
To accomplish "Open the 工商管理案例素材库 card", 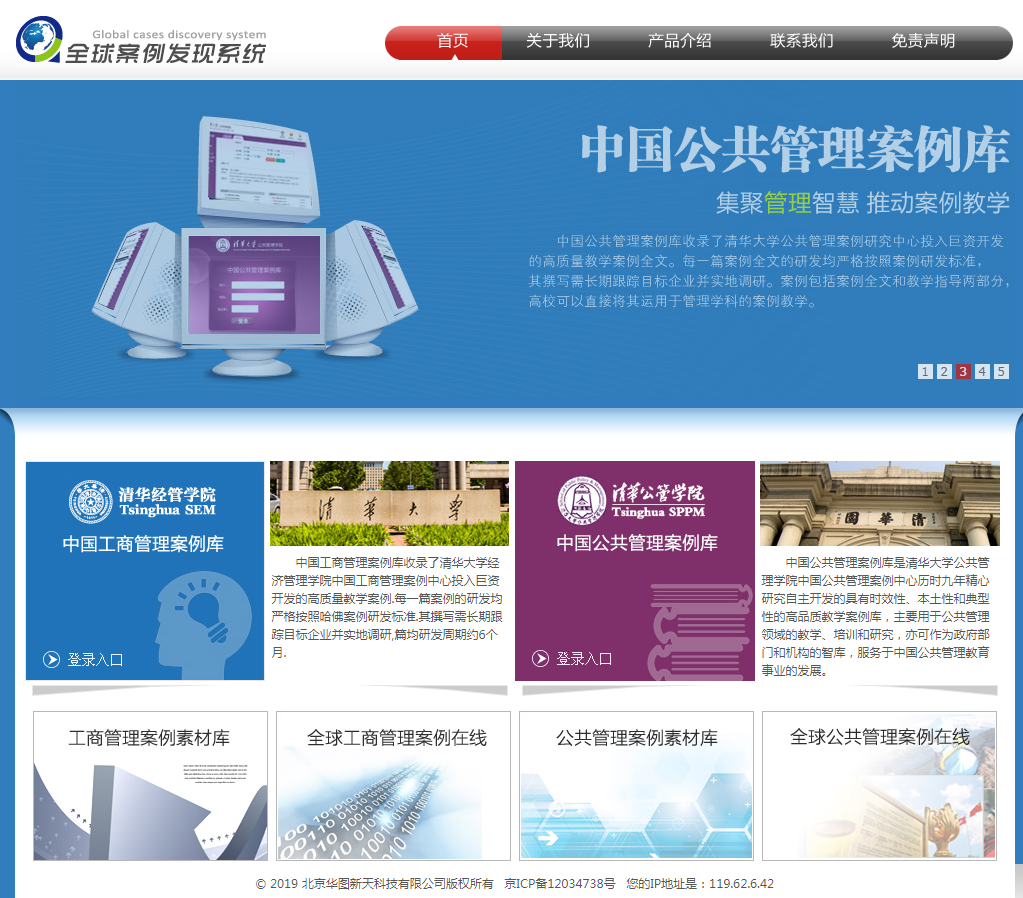I will (x=150, y=786).
